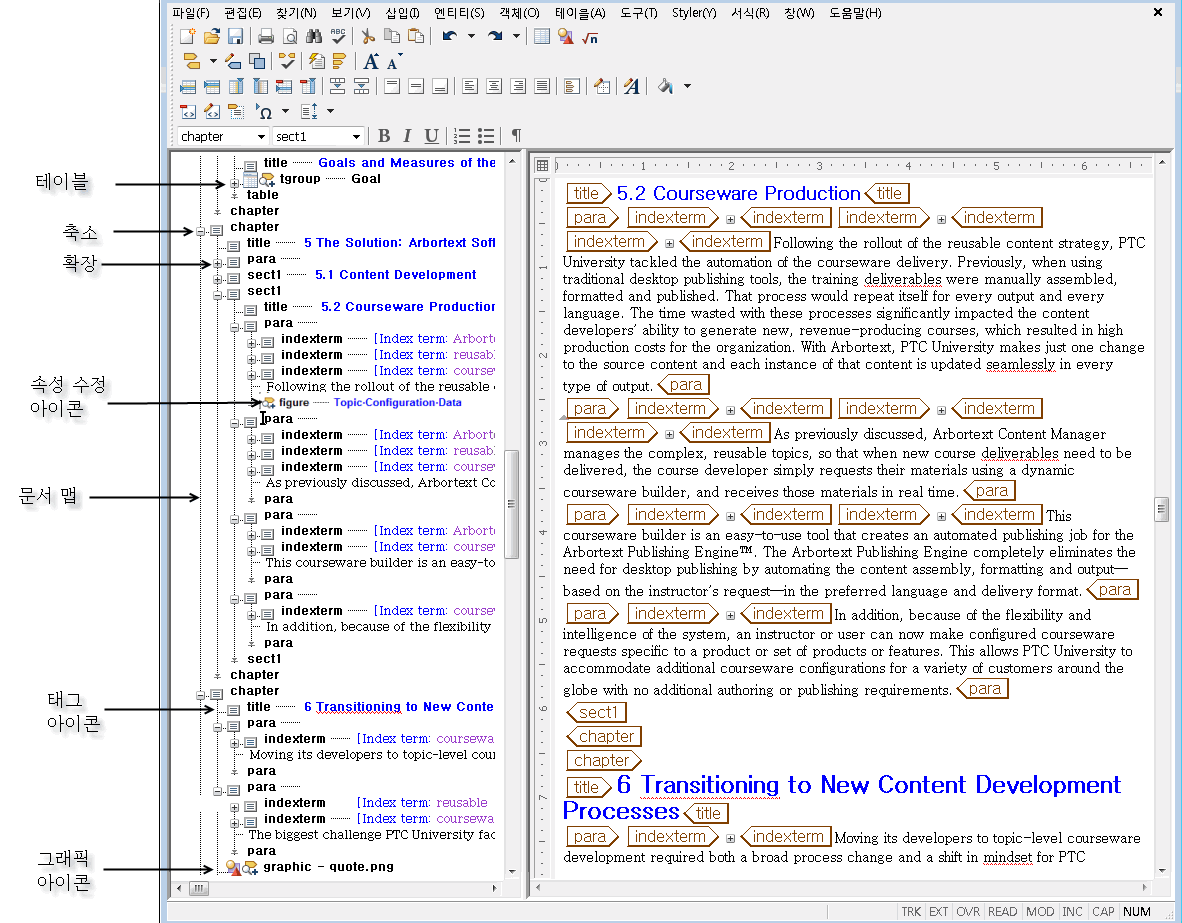Insert a table using the table grid icon

point(542,36)
